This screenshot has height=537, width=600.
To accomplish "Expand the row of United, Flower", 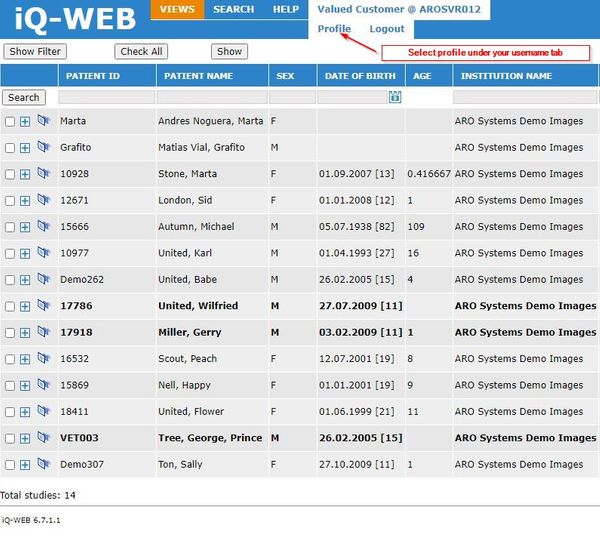I will click(25, 412).
